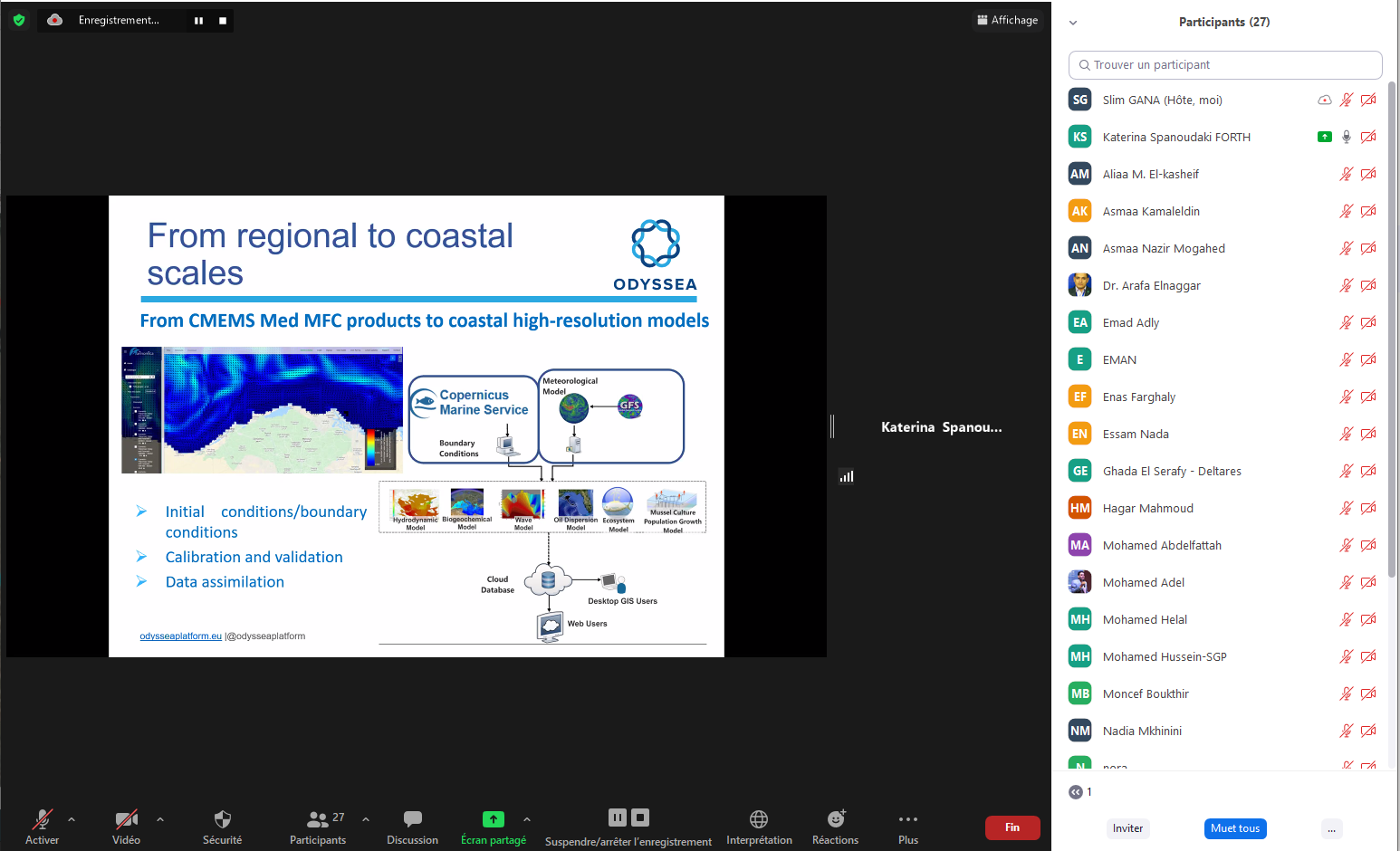Toggle Slim GANA camera icon
The image size is (1400, 851).
pyautogui.click(x=1368, y=100)
